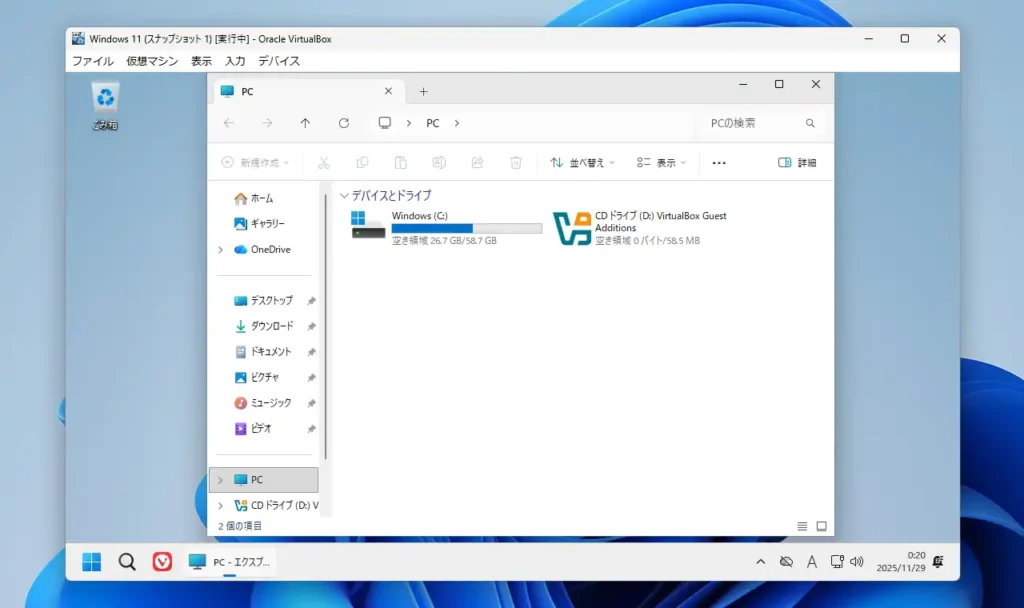The height and width of the screenshot is (608, 1024).
Task: Open the 並べ替え sort dropdown
Action: pyautogui.click(x=583, y=162)
